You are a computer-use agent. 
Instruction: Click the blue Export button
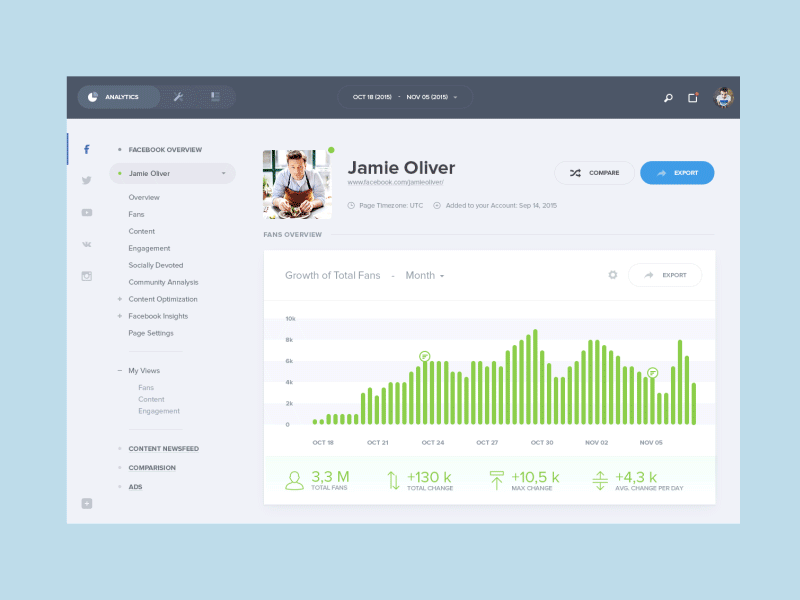[677, 173]
